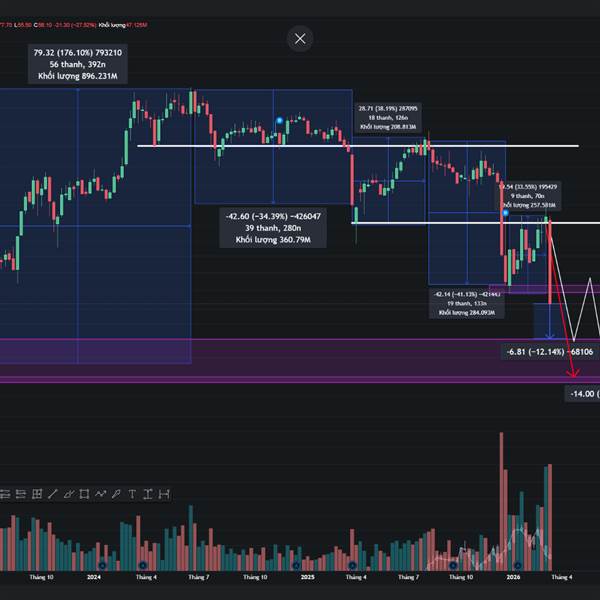Select the trend line drawing tool
Screen dimensions: 600x600
tap(52, 494)
